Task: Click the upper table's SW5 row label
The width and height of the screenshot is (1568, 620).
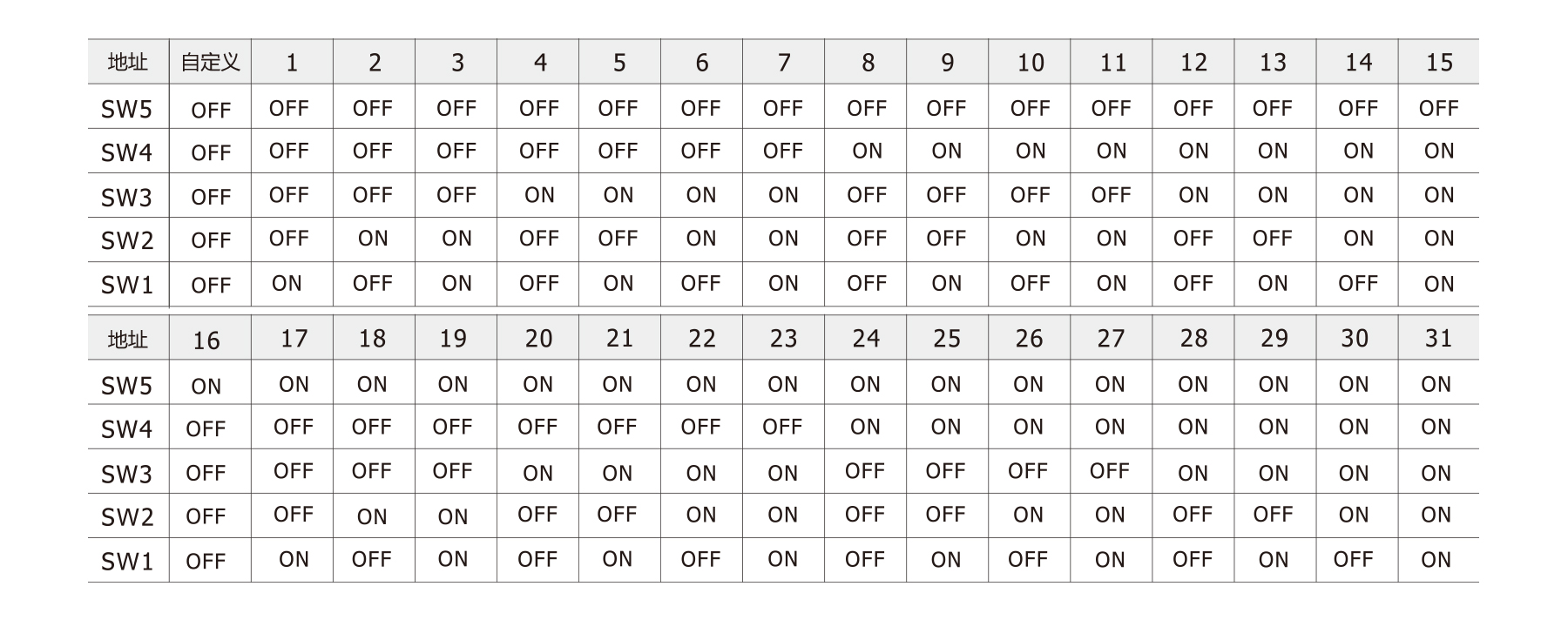Action: click(127, 110)
